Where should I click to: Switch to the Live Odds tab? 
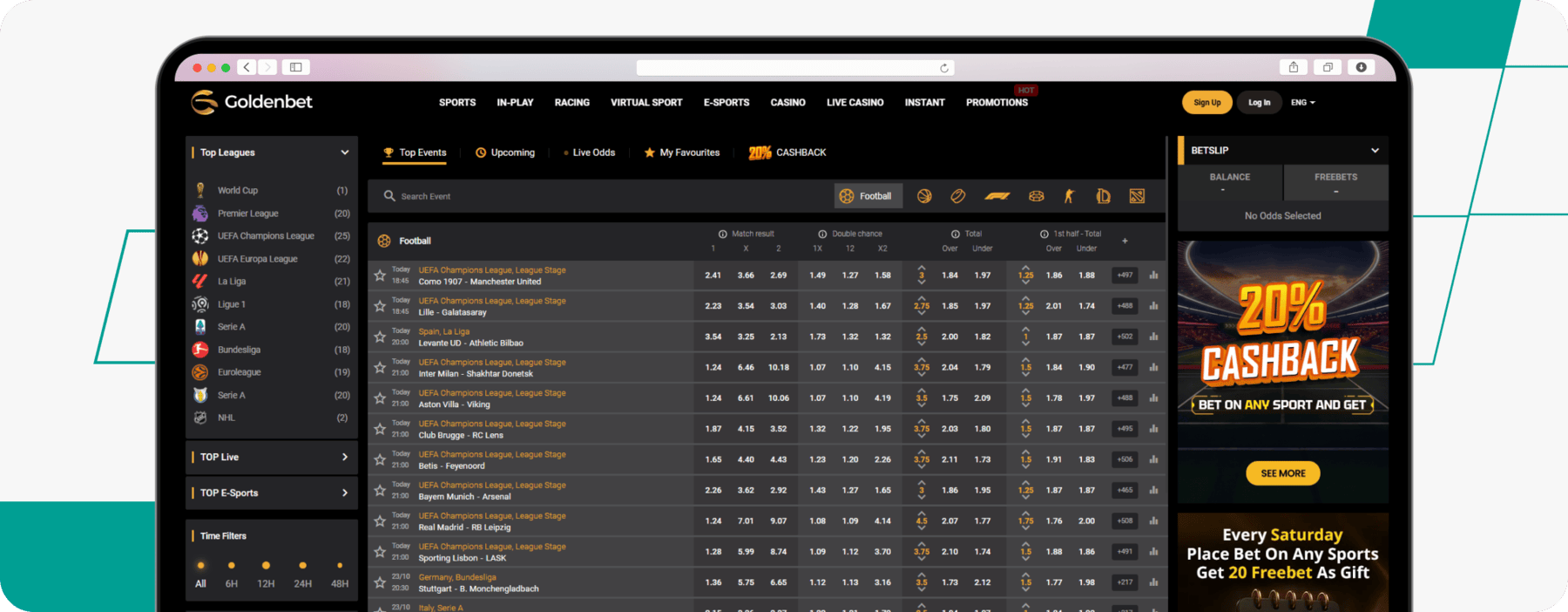click(590, 153)
